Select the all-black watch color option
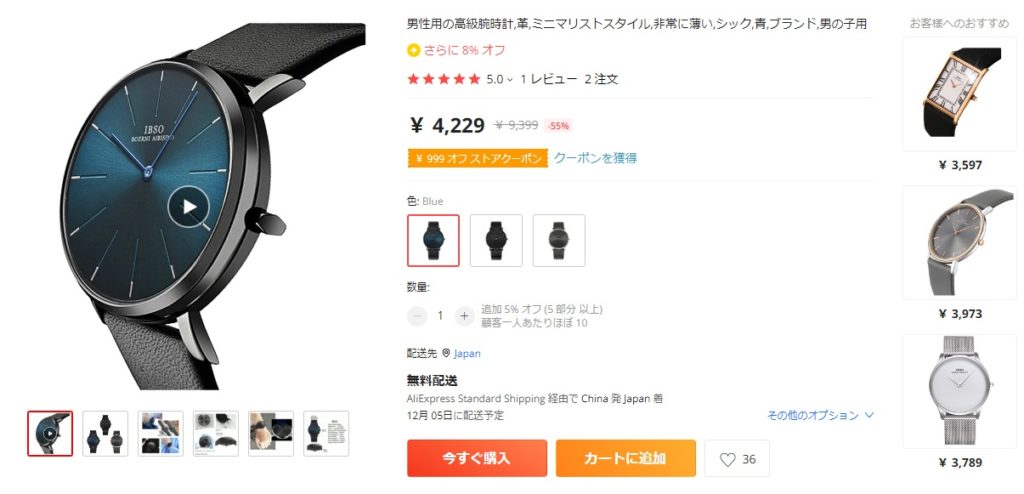Screen dimensions: 1024x494 [496, 240]
